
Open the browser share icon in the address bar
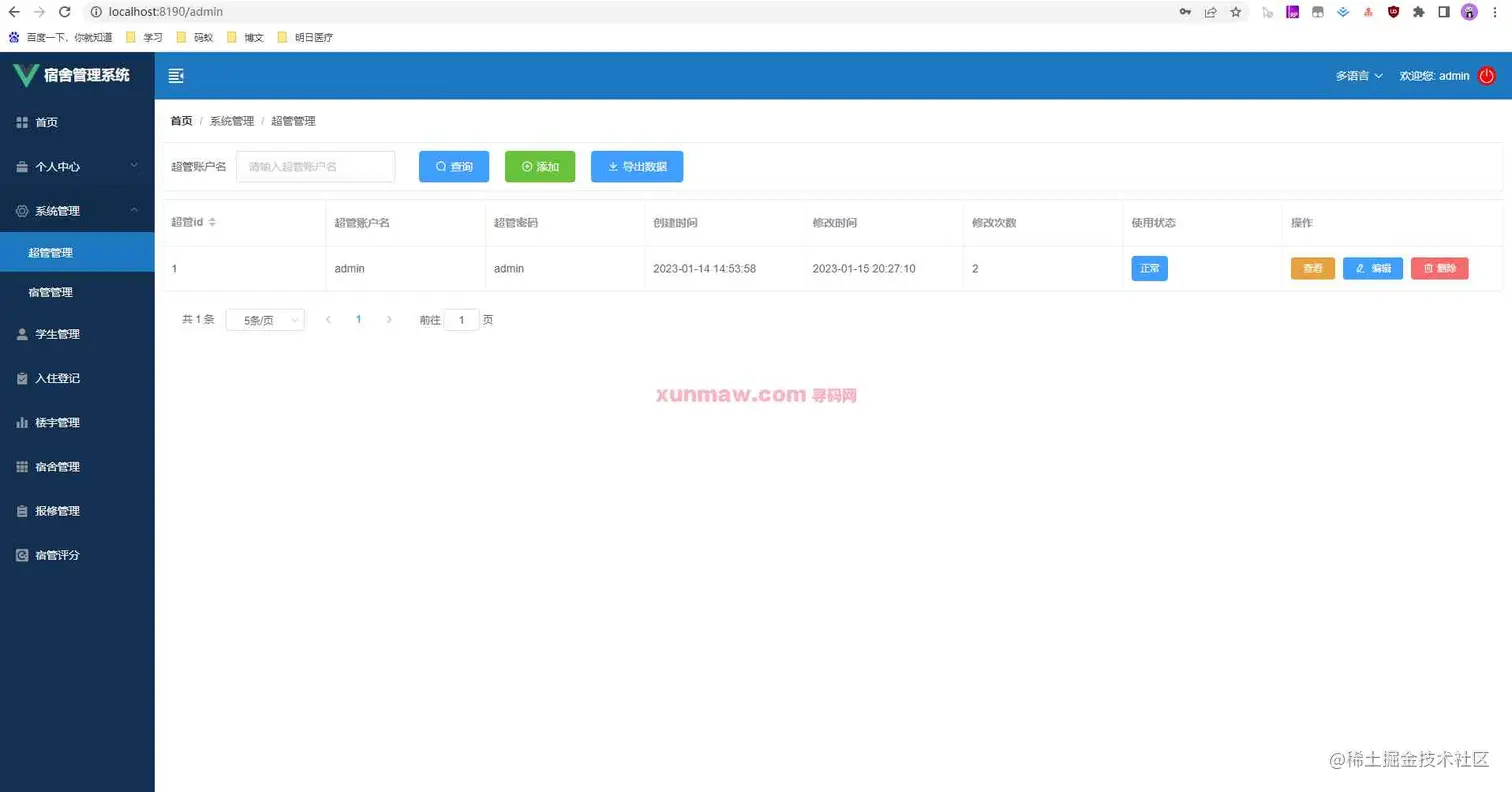pos(1210,12)
